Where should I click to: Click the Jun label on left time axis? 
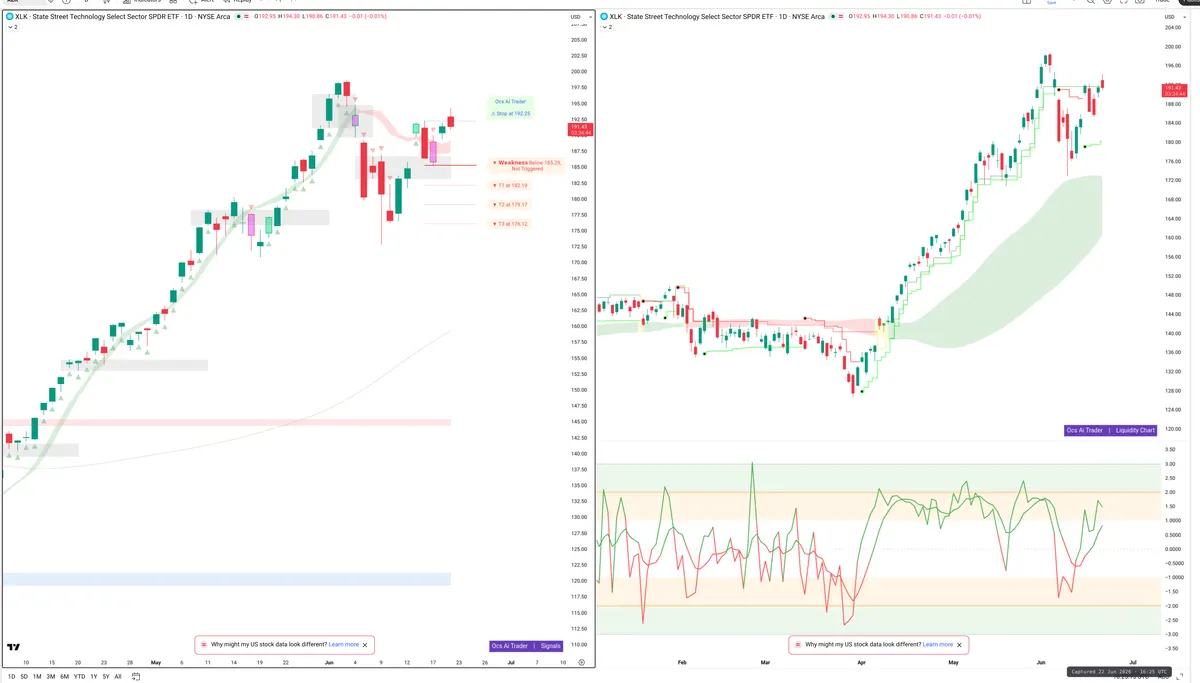329,662
